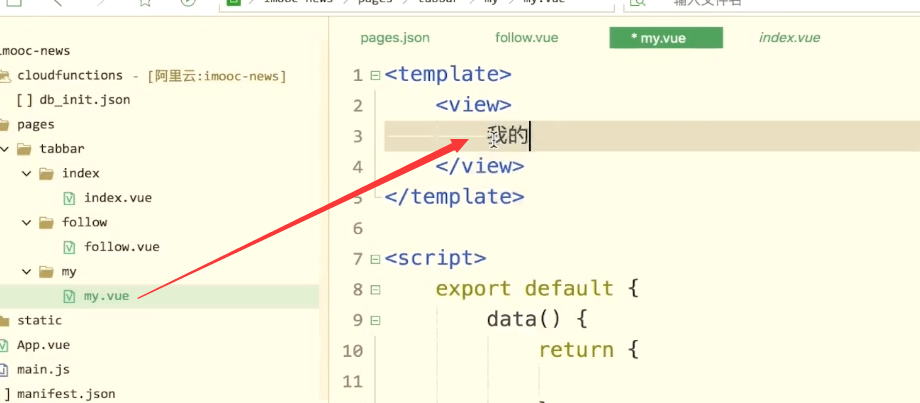The width and height of the screenshot is (920, 403).
Task: Switch to the pages.json tab
Action: [x=395, y=38]
